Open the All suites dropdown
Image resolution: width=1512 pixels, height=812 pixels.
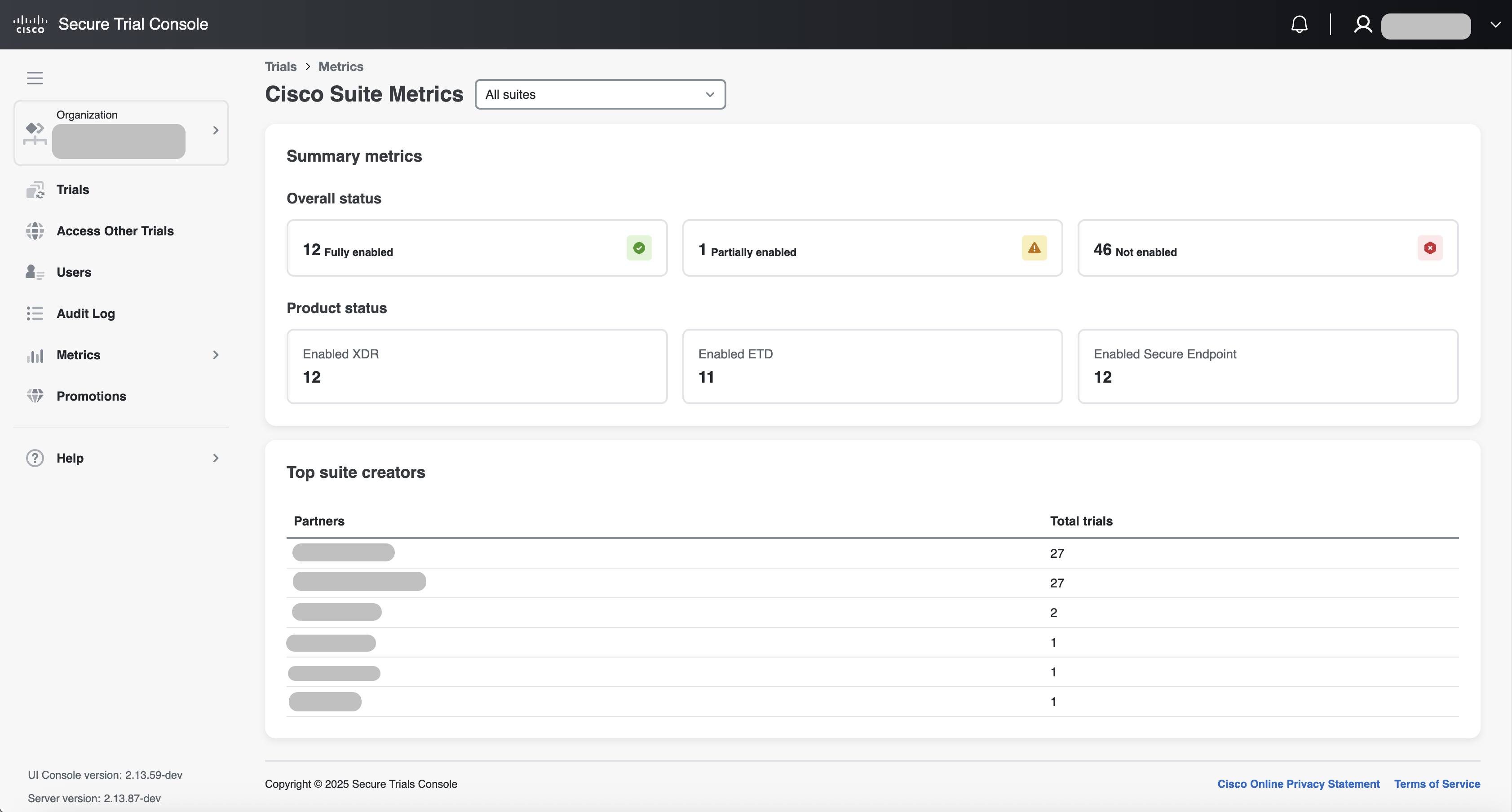(600, 94)
